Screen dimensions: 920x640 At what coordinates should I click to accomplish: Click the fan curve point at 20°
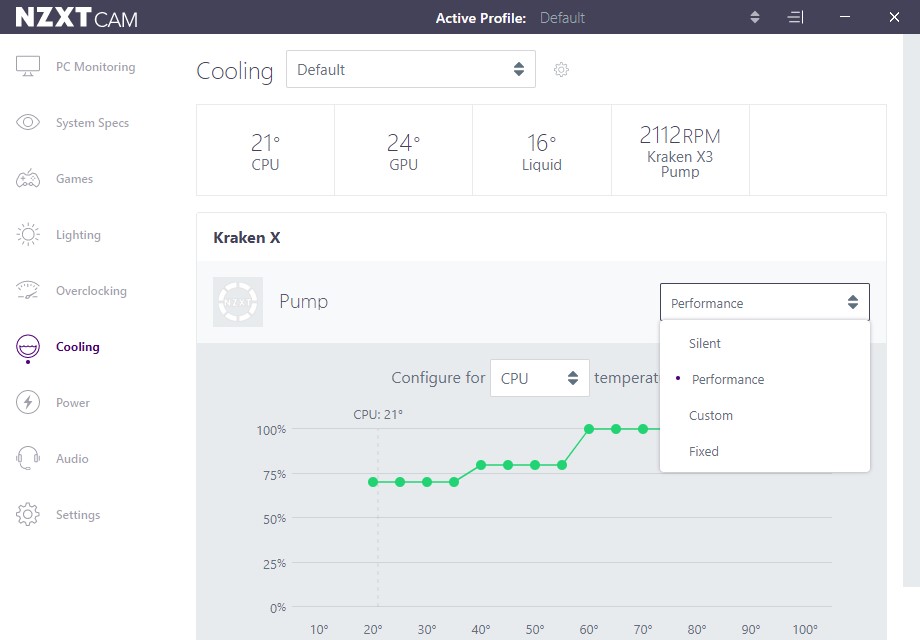[373, 482]
